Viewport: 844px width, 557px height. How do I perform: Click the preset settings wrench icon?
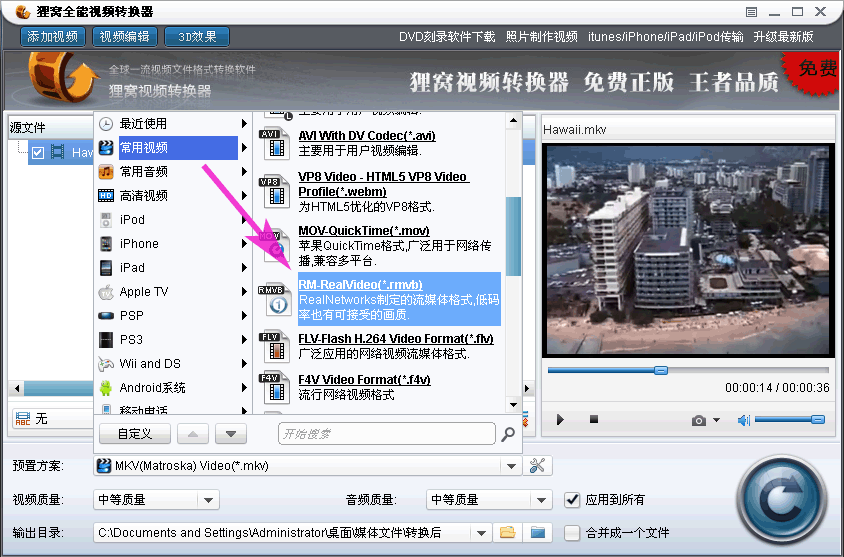(x=537, y=466)
